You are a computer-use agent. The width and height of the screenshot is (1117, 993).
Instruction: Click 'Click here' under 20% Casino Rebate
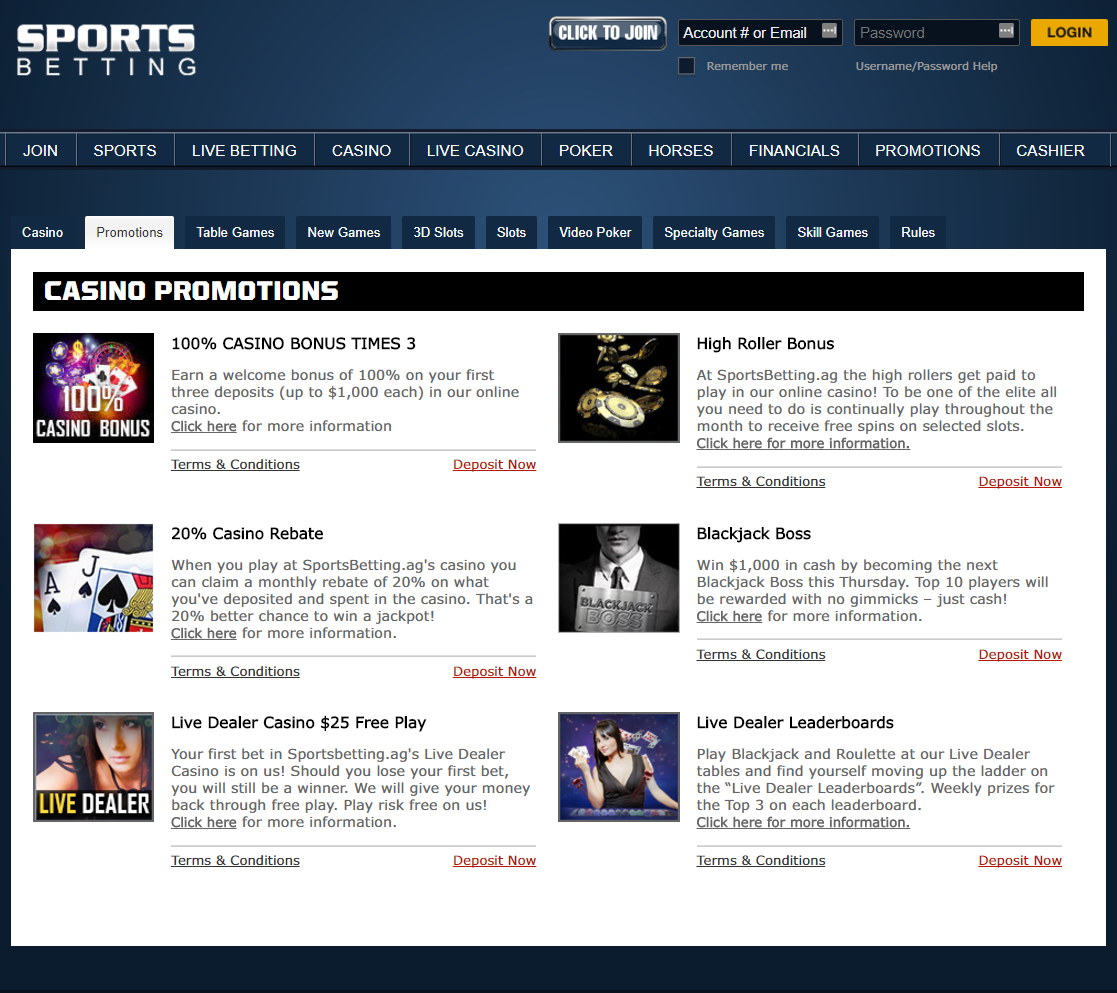(x=204, y=633)
